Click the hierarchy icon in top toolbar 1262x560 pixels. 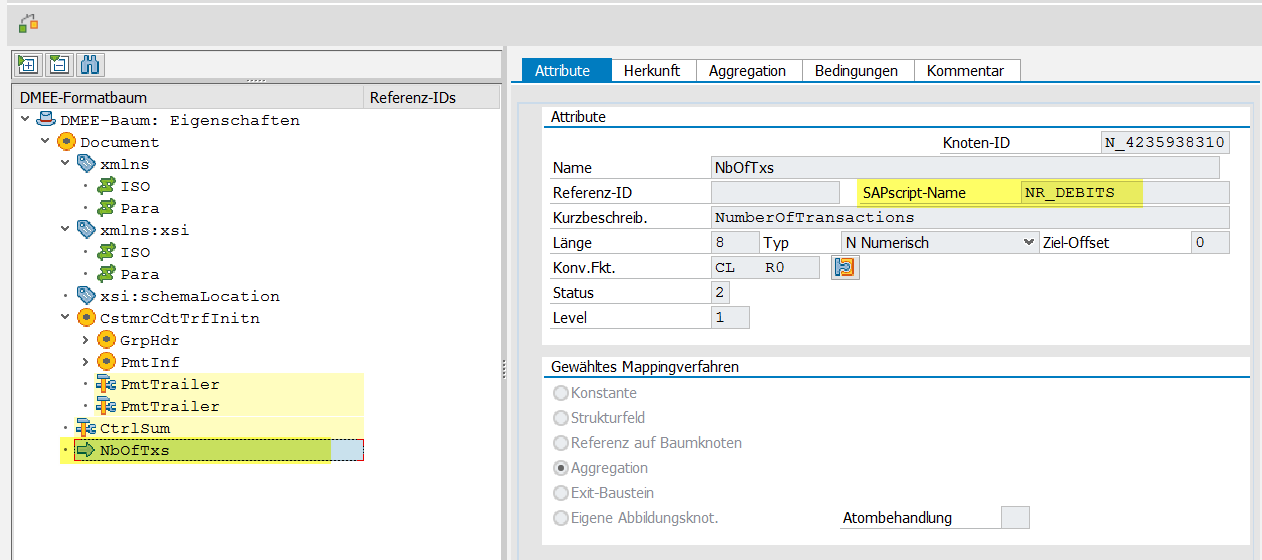pyautogui.click(x=29, y=22)
